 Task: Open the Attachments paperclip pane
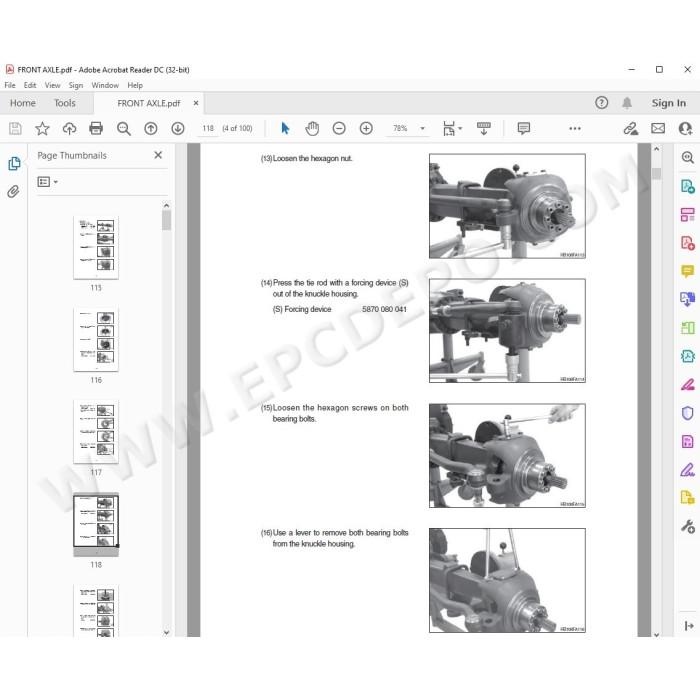point(14,192)
